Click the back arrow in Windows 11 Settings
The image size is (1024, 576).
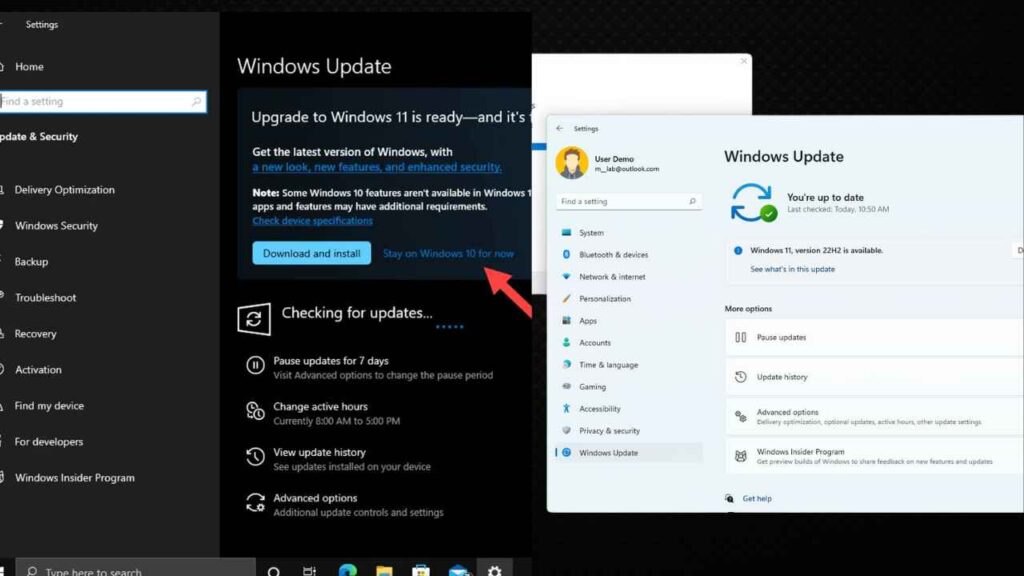tap(560, 129)
